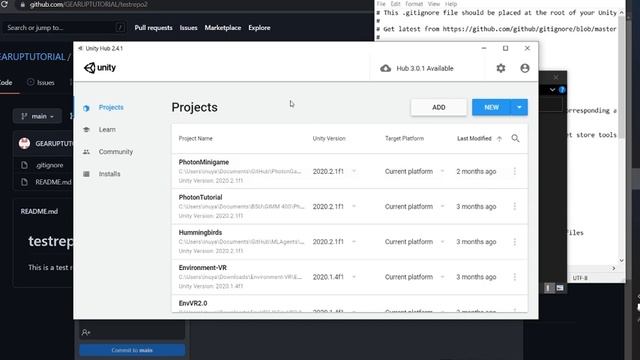Open the NEW project dropdown arrow
The image size is (640, 360).
coord(519,107)
